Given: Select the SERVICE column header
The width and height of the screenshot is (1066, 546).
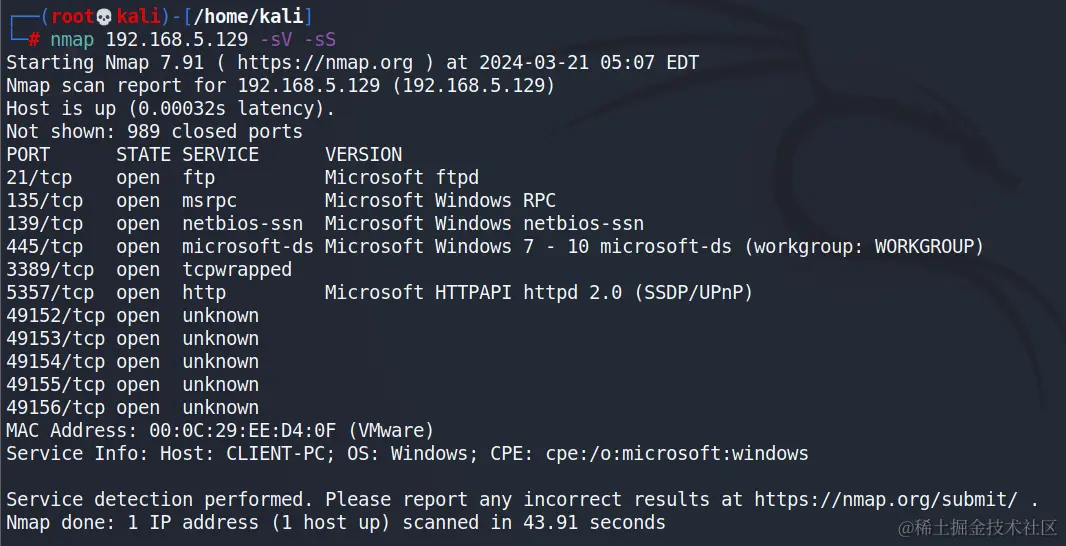Looking at the screenshot, I should click(x=220, y=154).
